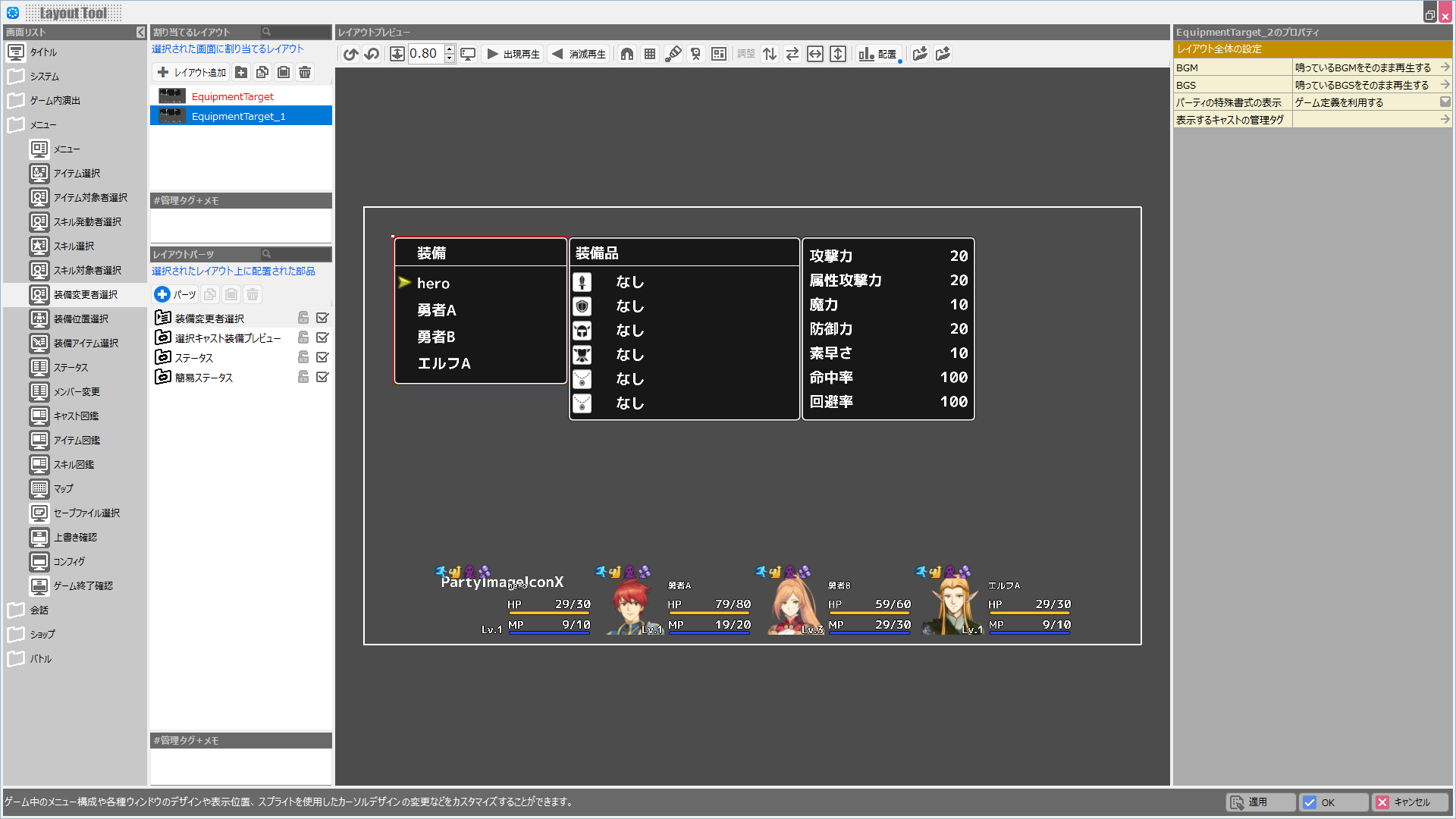The width and height of the screenshot is (1456, 819).
Task: Increase zoom value with stepper up arrow
Action: 449,49
